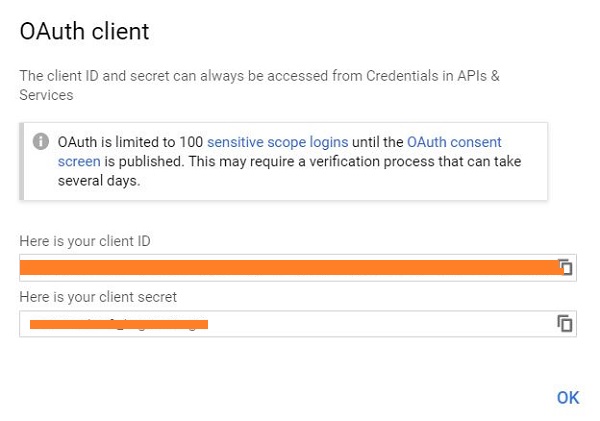The height and width of the screenshot is (421, 600).
Task: Select the redacted client secret value
Action: click(118, 324)
